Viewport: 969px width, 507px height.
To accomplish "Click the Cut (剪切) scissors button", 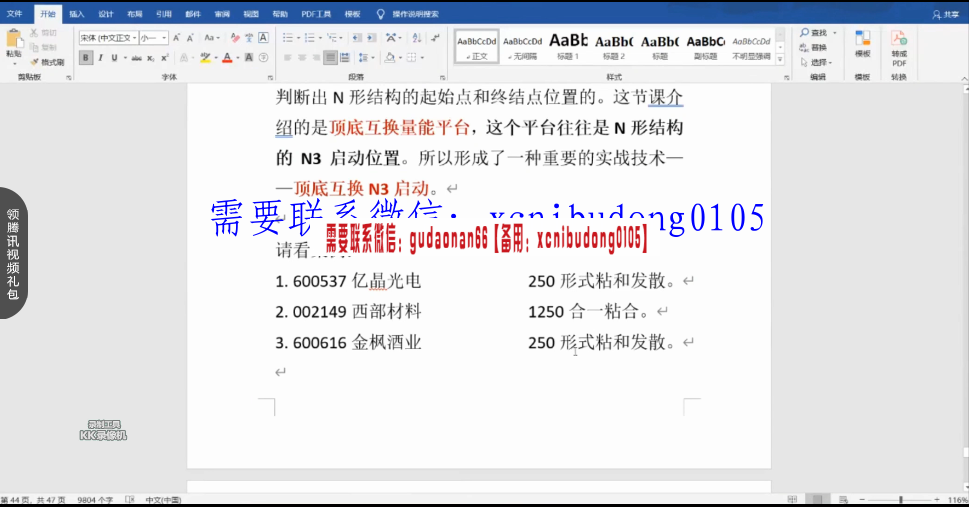I will click(x=44, y=33).
